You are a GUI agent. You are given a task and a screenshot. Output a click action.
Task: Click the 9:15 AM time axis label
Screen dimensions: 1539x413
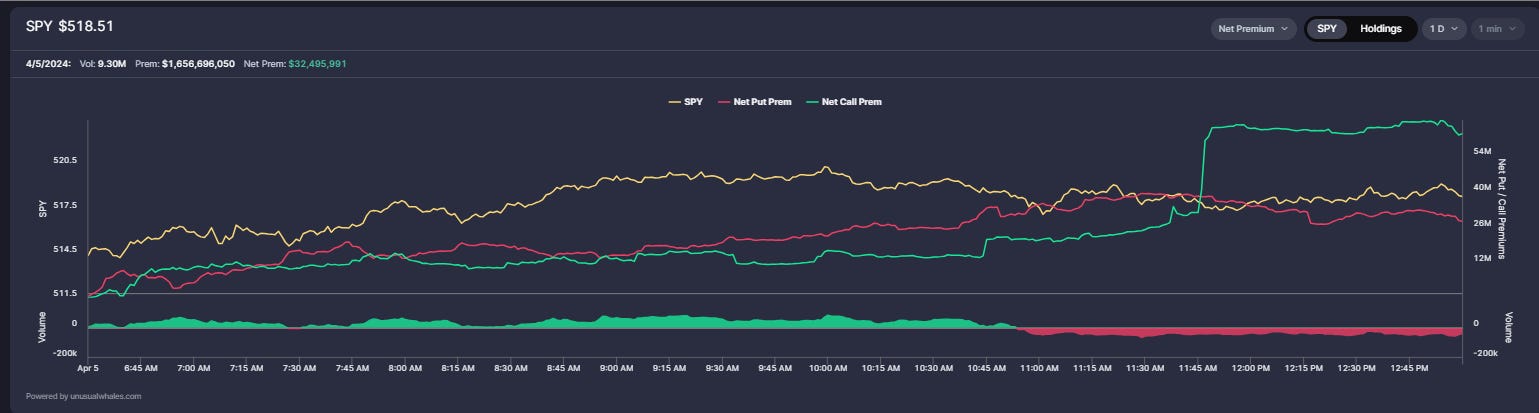click(668, 368)
